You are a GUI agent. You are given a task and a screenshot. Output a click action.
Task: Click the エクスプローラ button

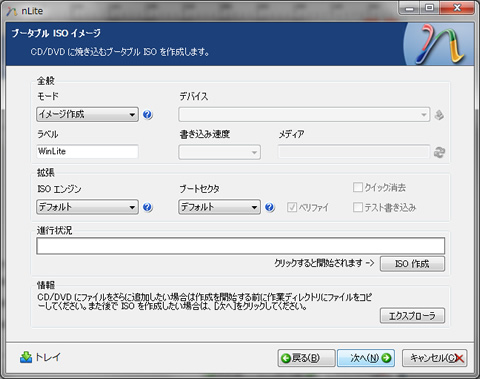[x=412, y=315]
